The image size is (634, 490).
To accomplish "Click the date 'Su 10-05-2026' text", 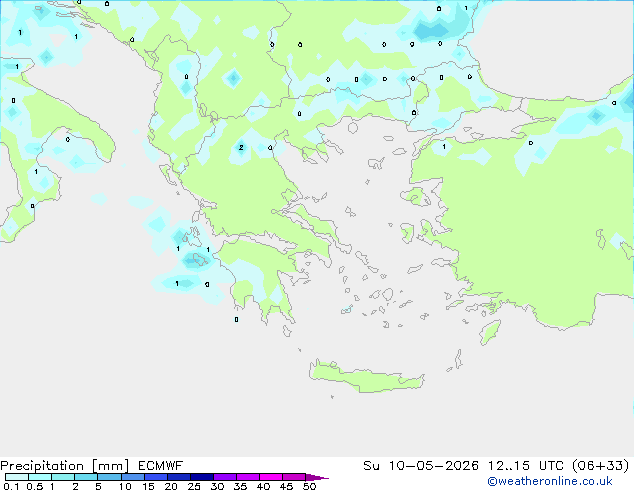I will pyautogui.click(x=421, y=466).
